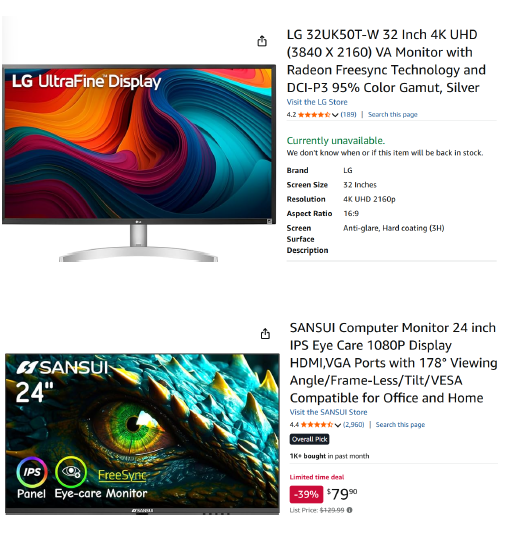Click the $79.90 deal price
The image size is (514, 537).
(342, 494)
